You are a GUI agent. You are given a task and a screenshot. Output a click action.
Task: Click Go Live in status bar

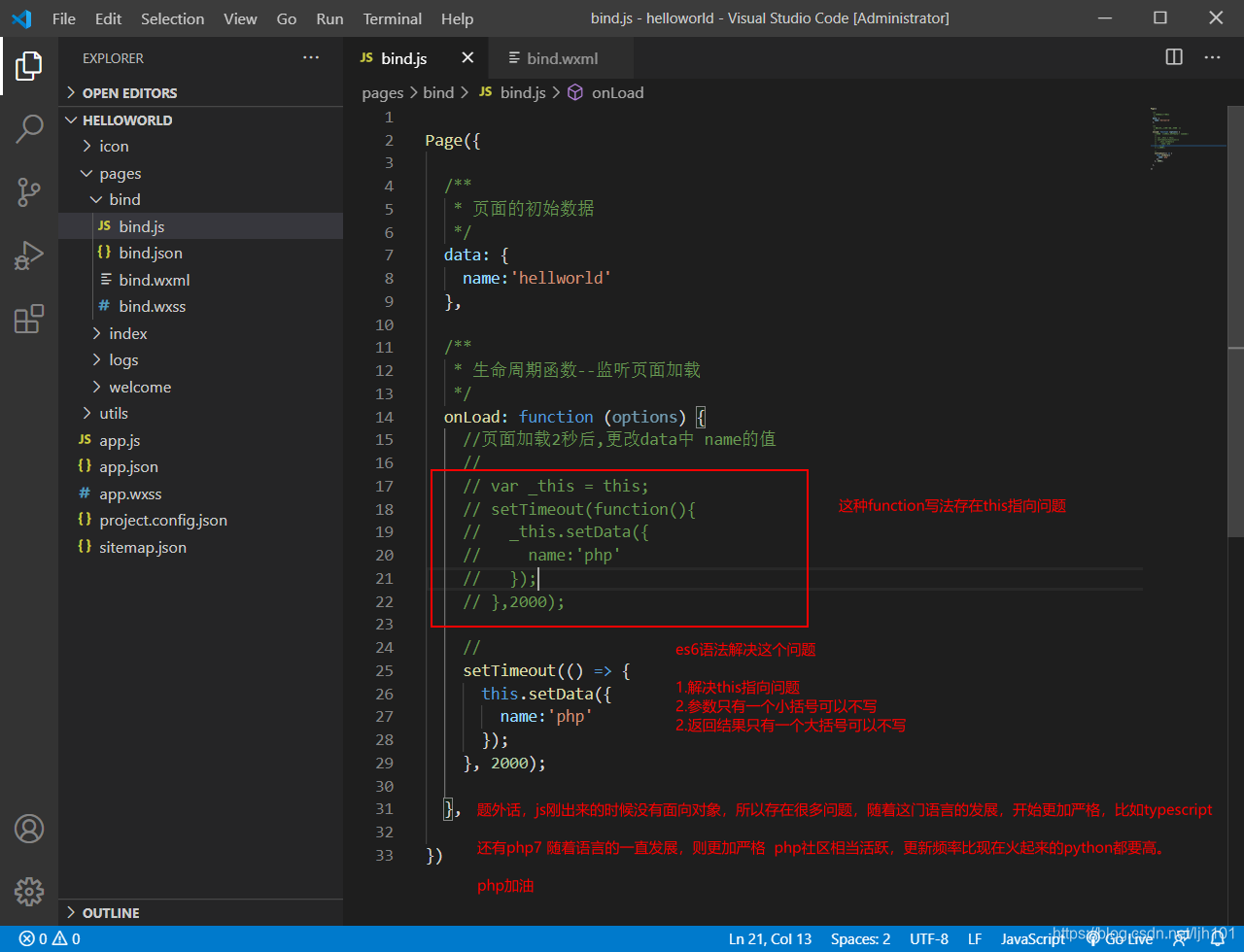tap(1120, 938)
